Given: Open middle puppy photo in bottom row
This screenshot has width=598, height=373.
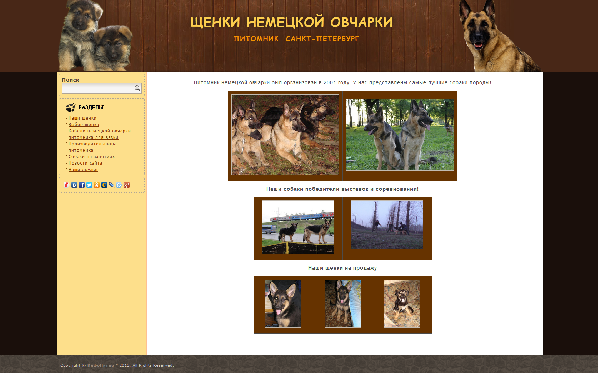Looking at the screenshot, I should point(343,304).
